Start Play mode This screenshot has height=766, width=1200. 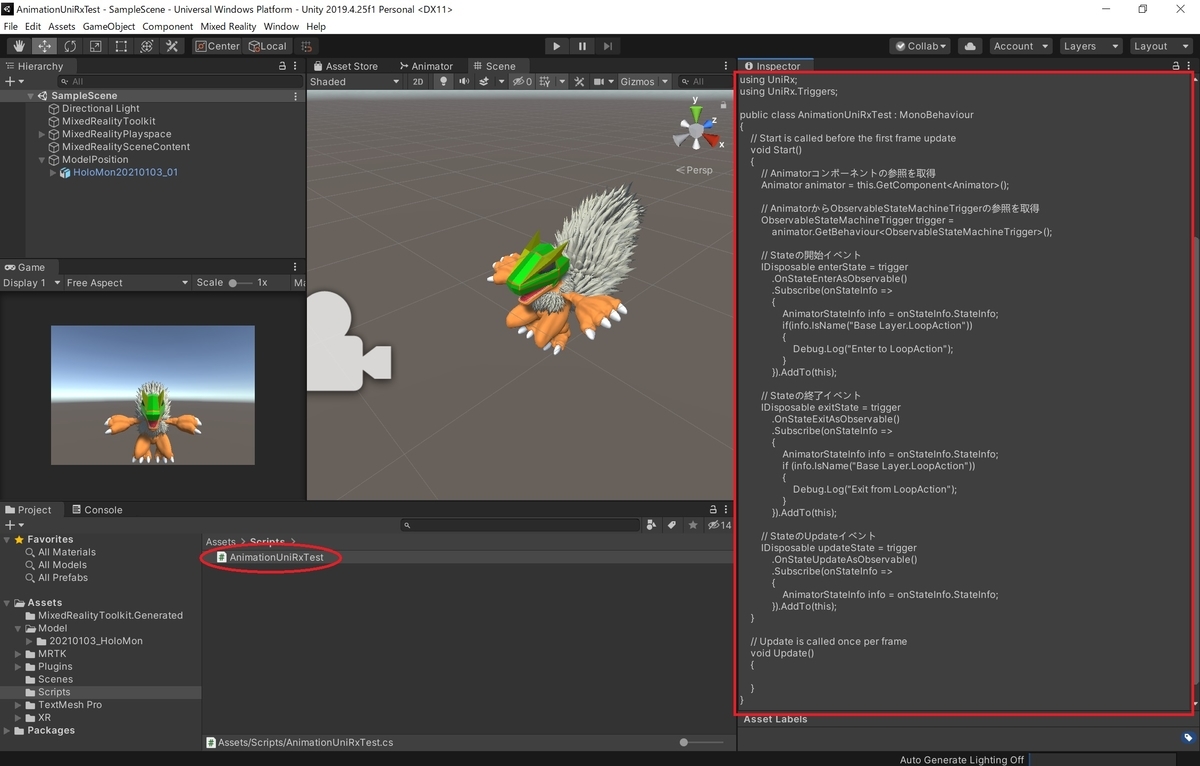pos(556,46)
